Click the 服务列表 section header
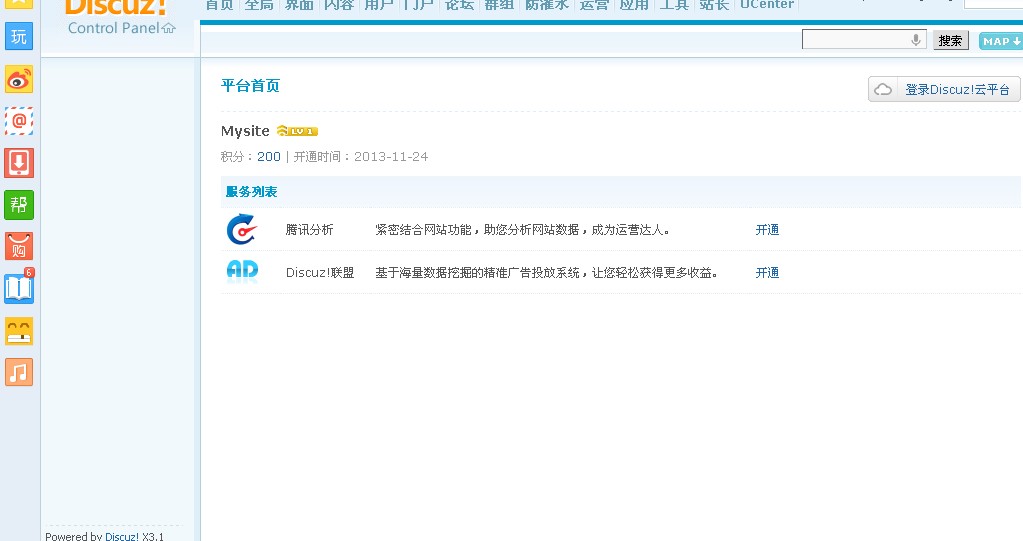 coord(251,192)
